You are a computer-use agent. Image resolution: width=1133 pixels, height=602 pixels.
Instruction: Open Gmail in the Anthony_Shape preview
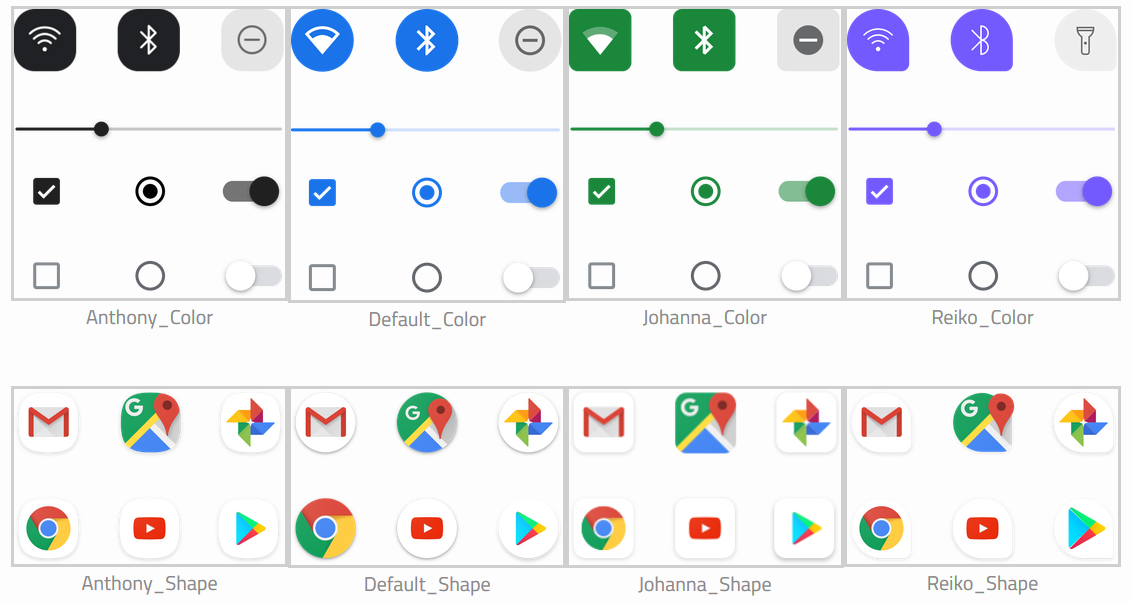47,422
